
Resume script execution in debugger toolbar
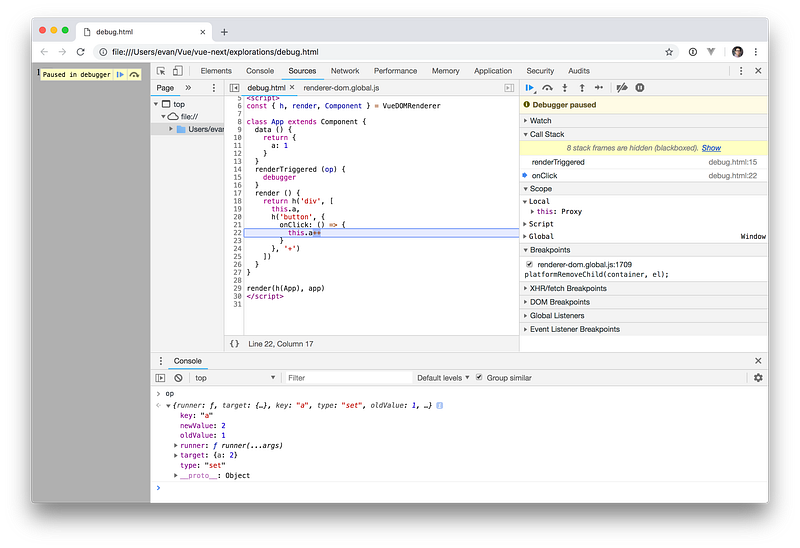530,88
